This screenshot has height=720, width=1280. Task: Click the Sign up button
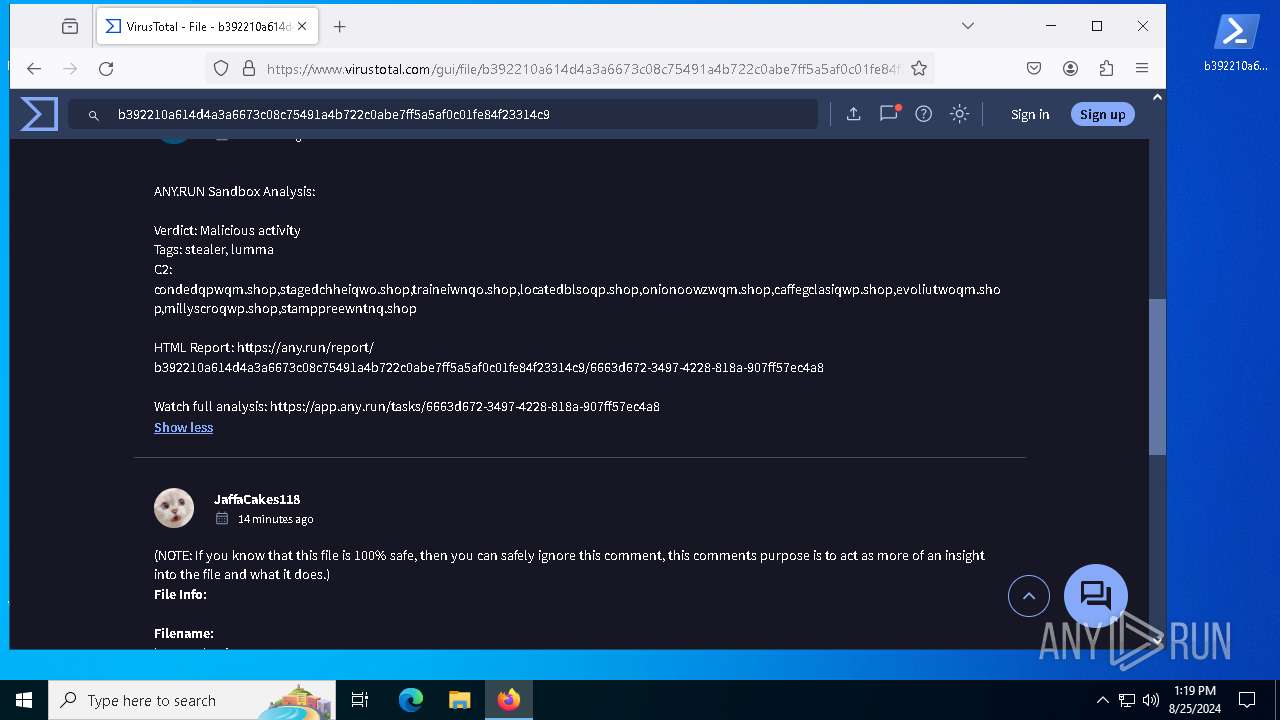point(1103,114)
